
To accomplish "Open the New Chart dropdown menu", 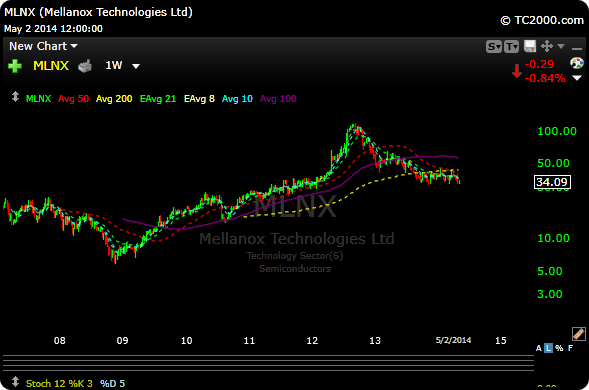I will tap(43, 46).
